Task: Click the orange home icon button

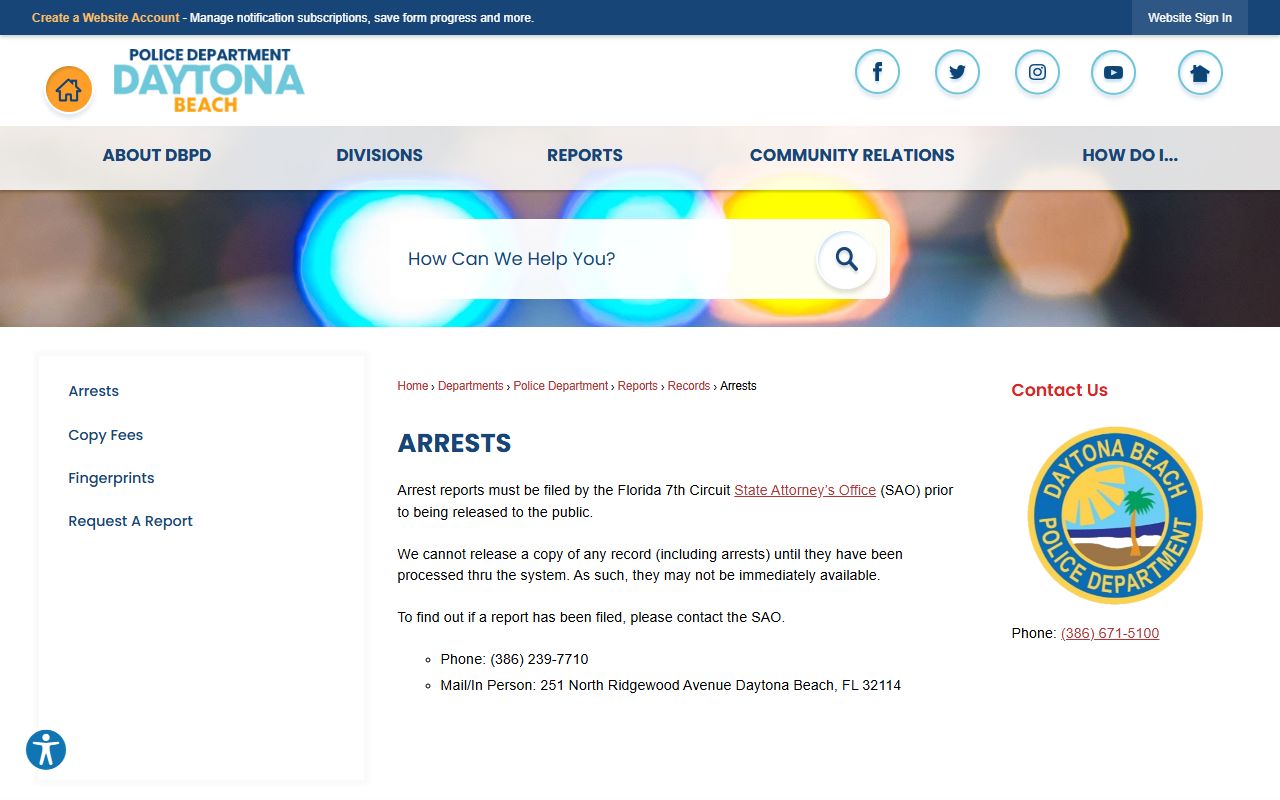Action: 69,90
